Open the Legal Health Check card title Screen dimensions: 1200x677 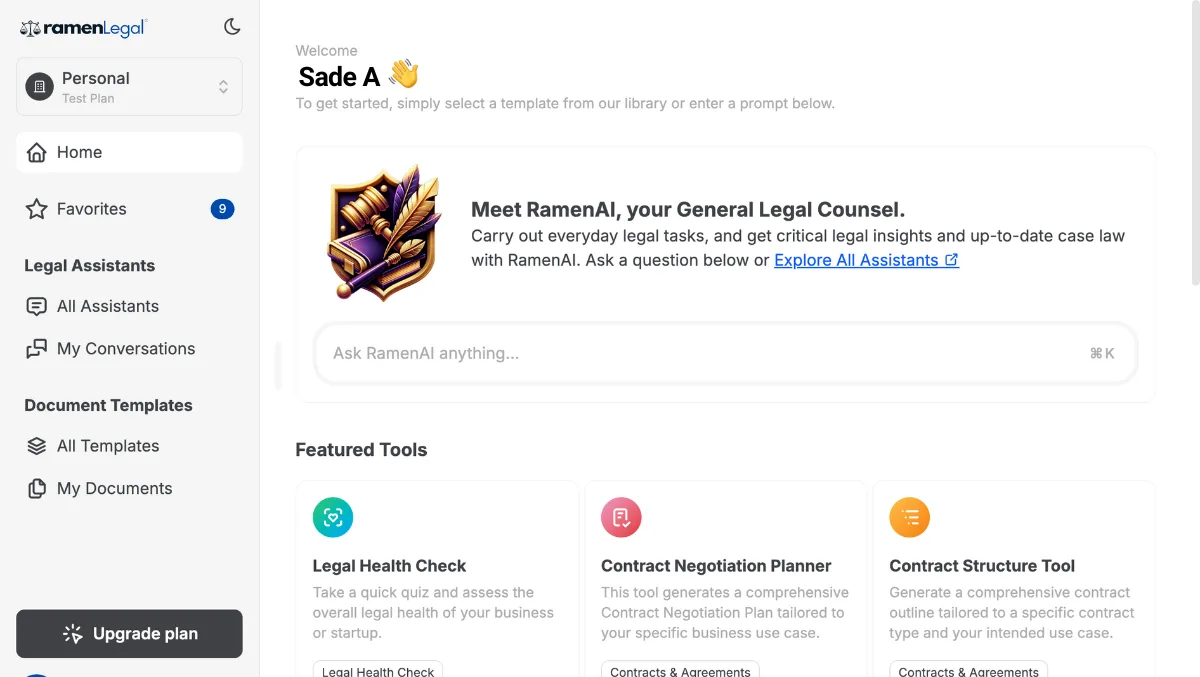(x=390, y=566)
